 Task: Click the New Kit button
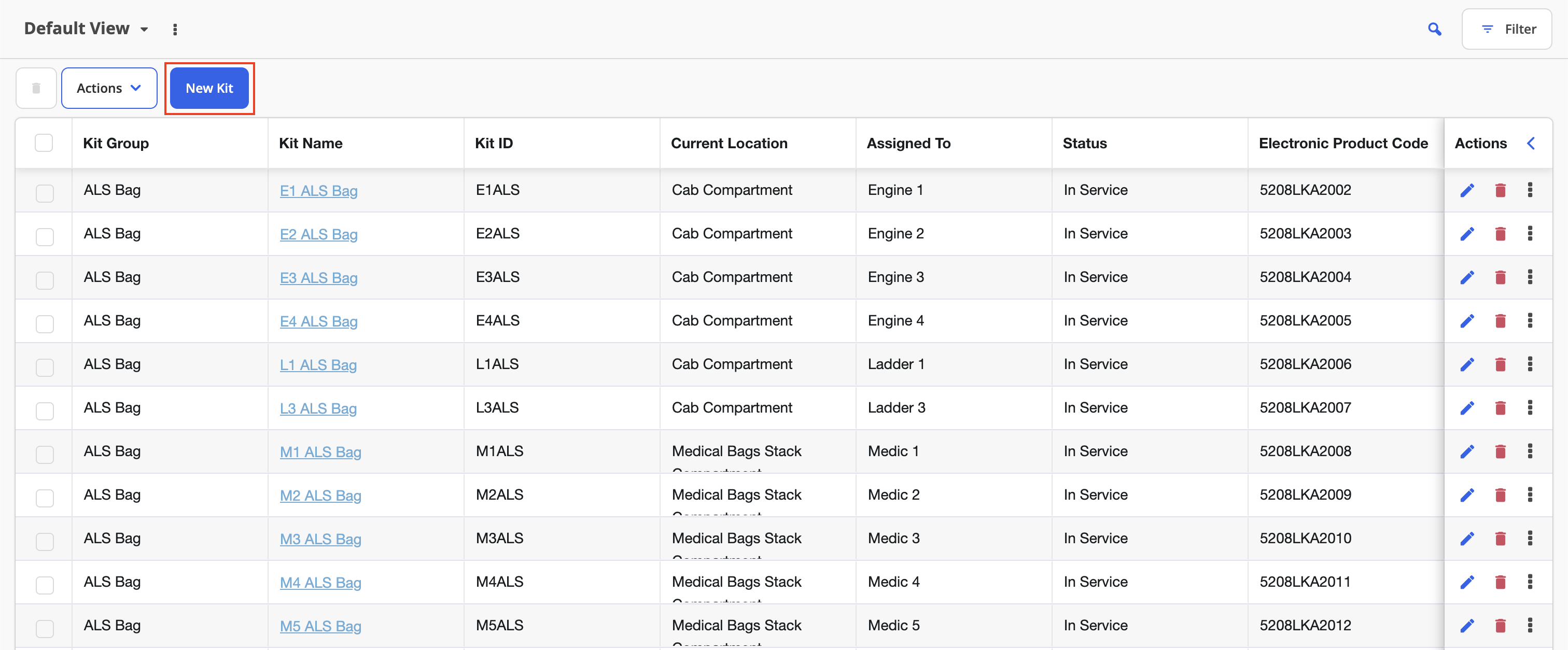pyautogui.click(x=209, y=88)
